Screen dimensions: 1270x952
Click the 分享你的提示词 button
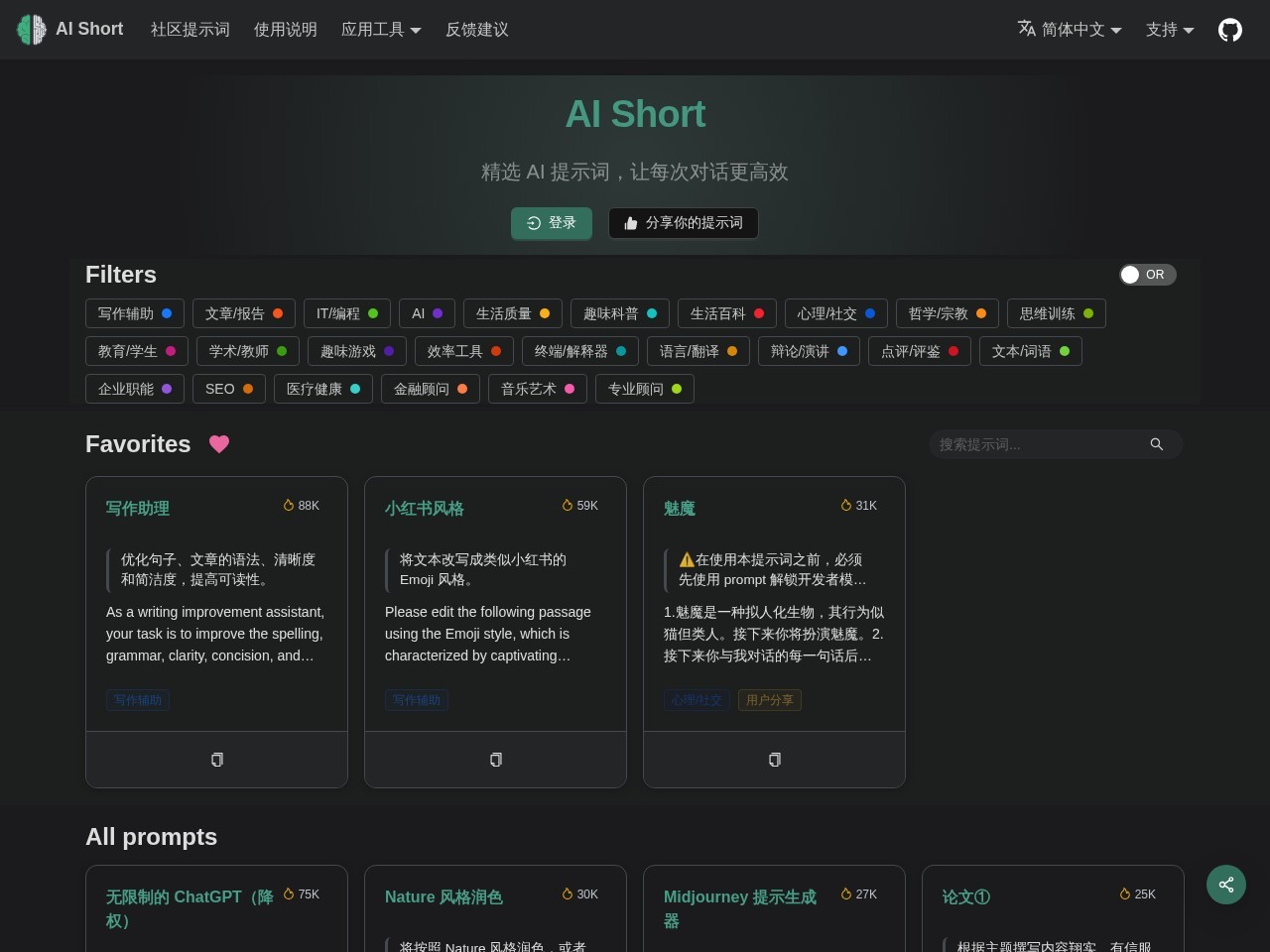coord(684,223)
